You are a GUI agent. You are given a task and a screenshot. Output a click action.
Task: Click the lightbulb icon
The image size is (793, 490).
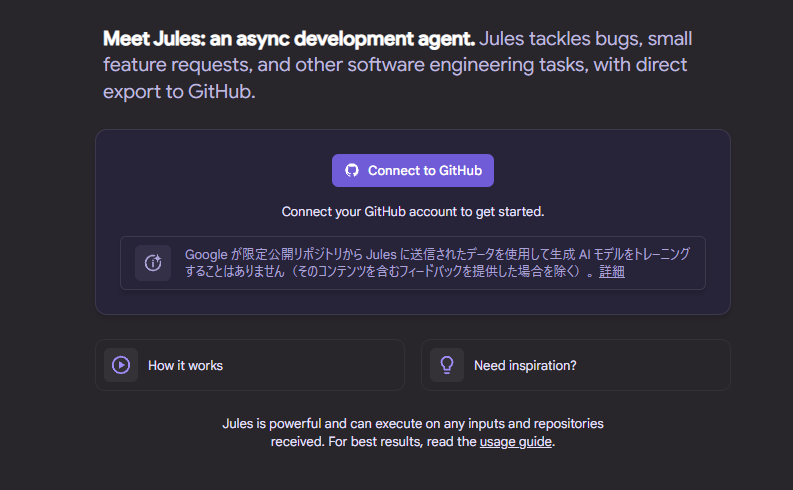pyautogui.click(x=447, y=365)
